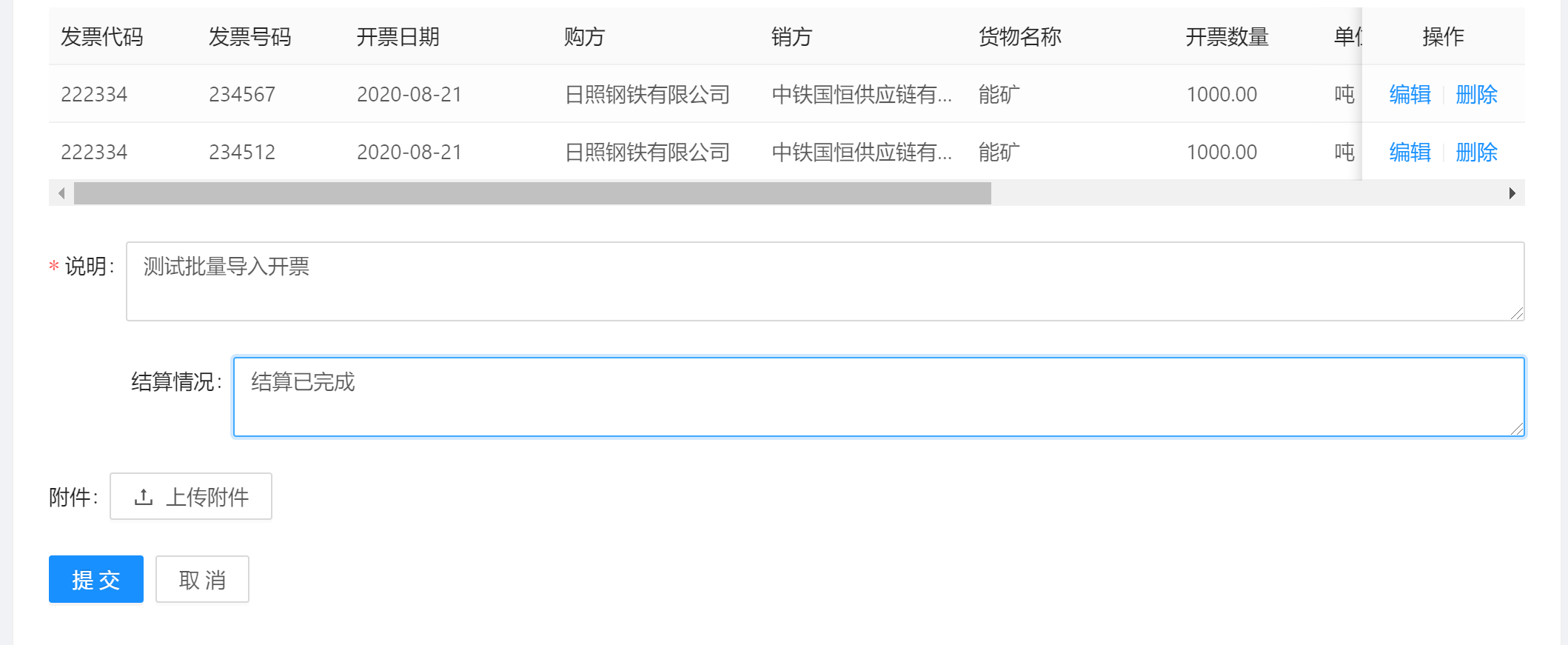Click the 结算情况 field label

pyautogui.click(x=176, y=382)
